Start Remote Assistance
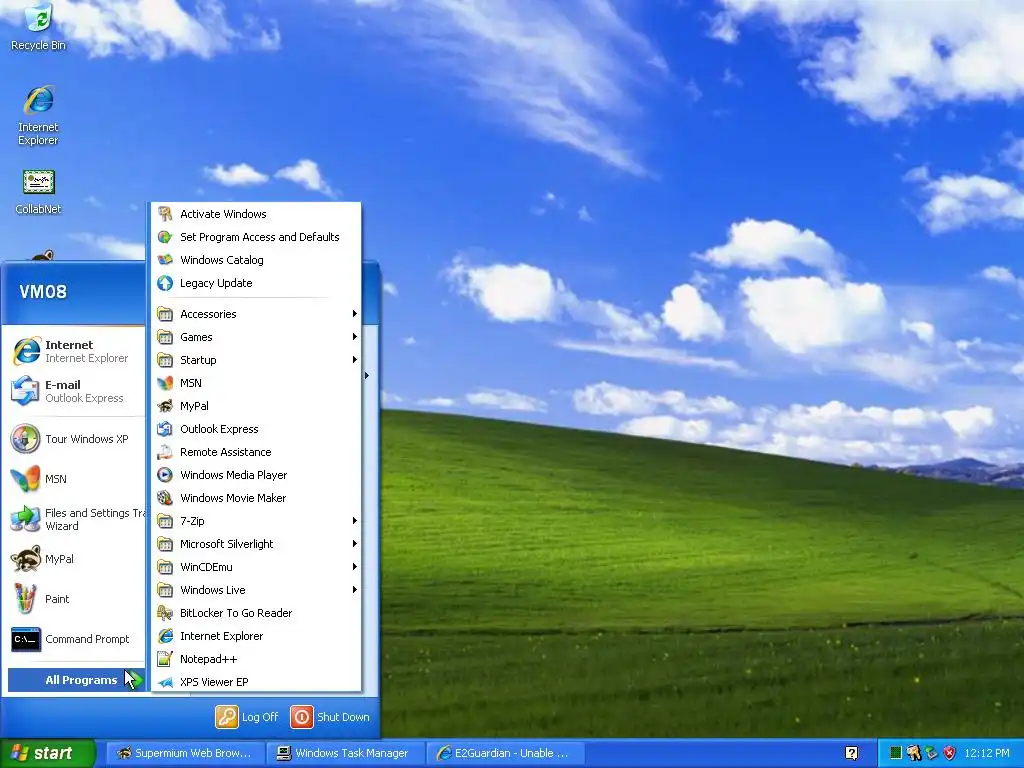Viewport: 1024px width, 768px height. click(256, 452)
